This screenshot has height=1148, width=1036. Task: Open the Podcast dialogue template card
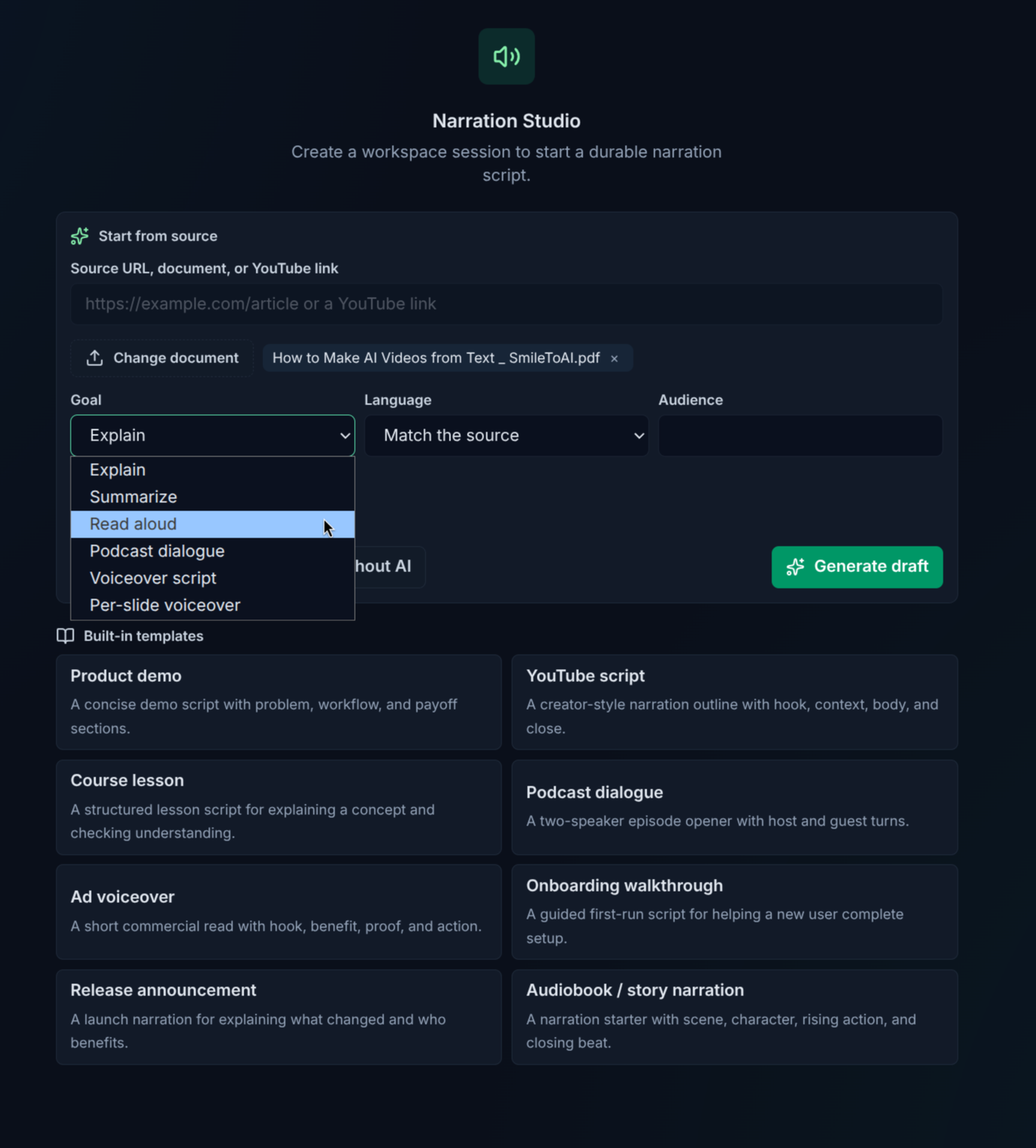tap(735, 807)
